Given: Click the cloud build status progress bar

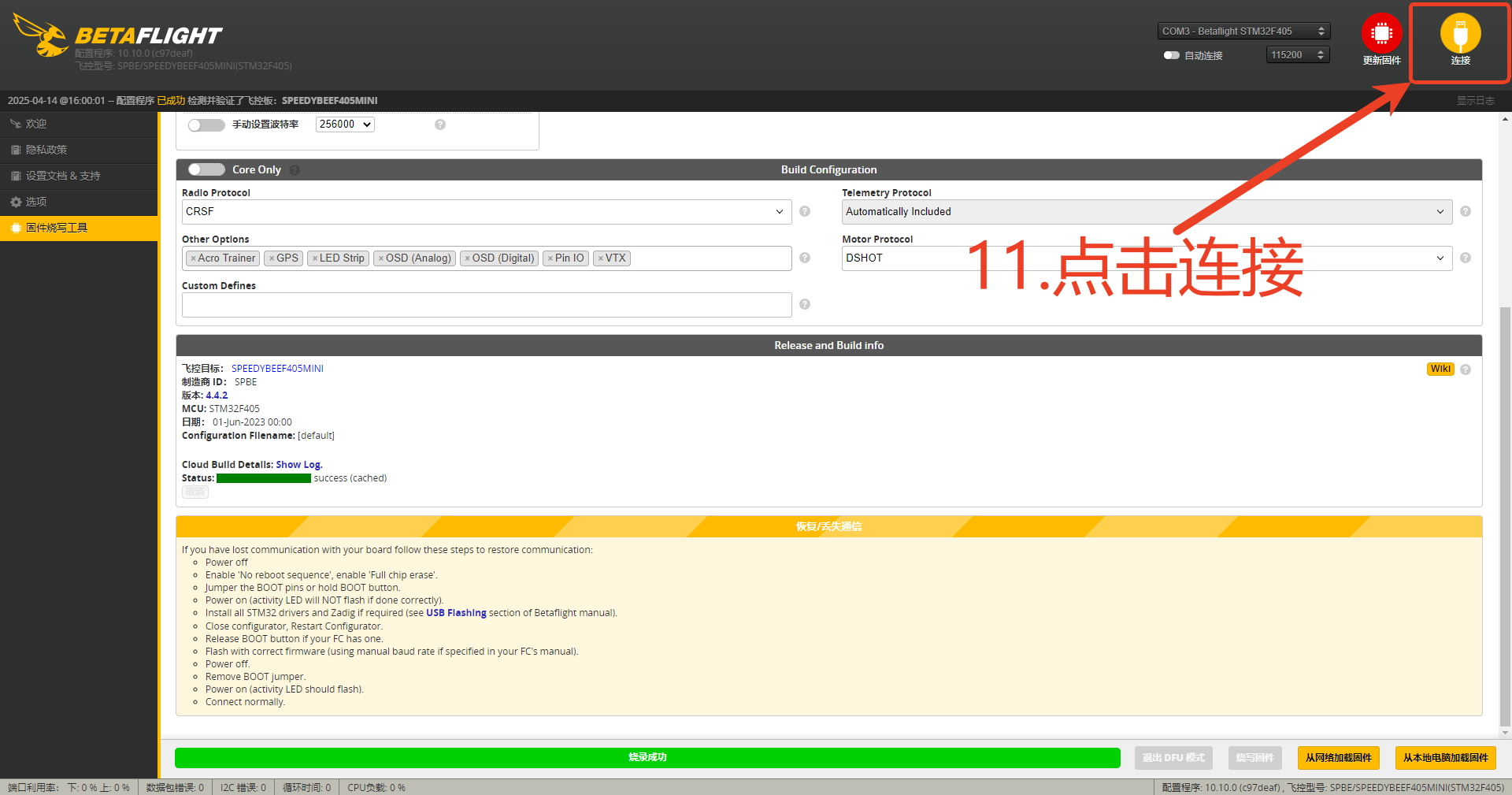Looking at the screenshot, I should (264, 478).
